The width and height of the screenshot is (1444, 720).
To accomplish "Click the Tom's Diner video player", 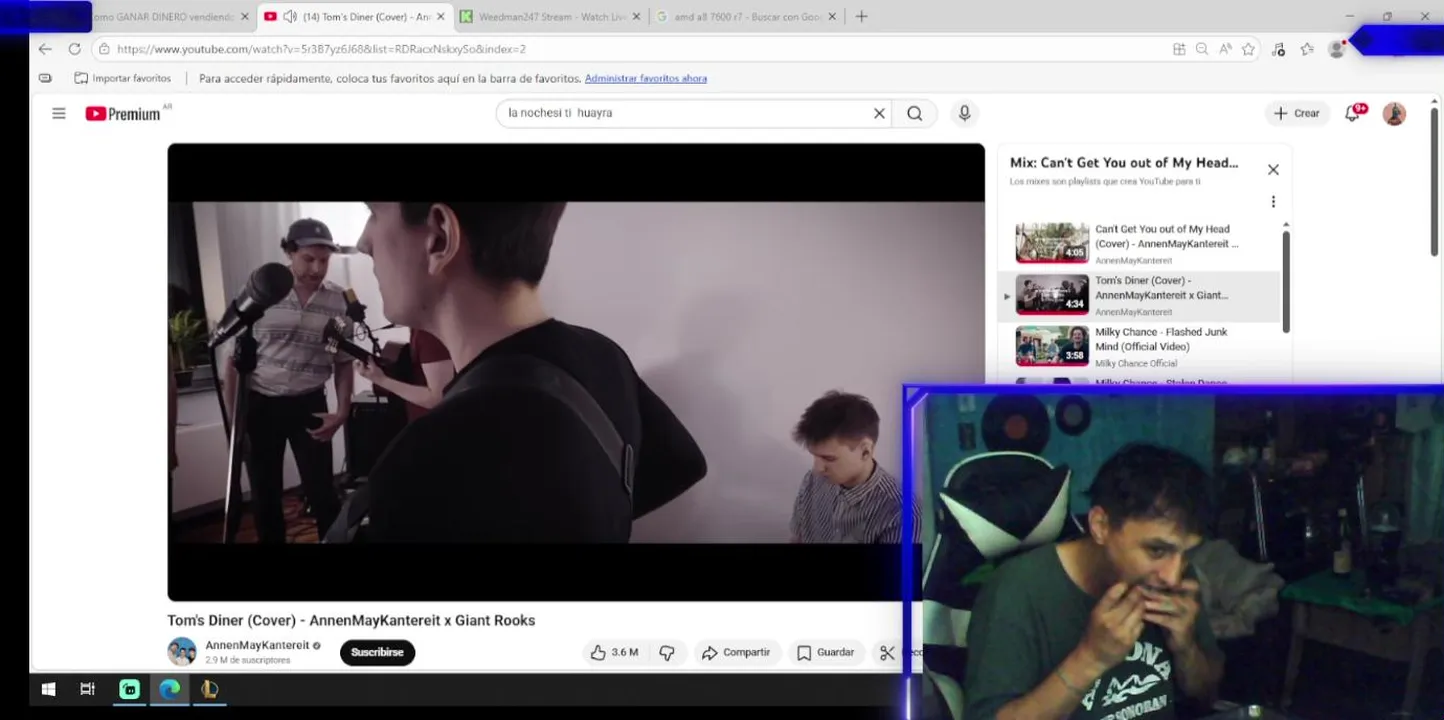I will [x=576, y=372].
